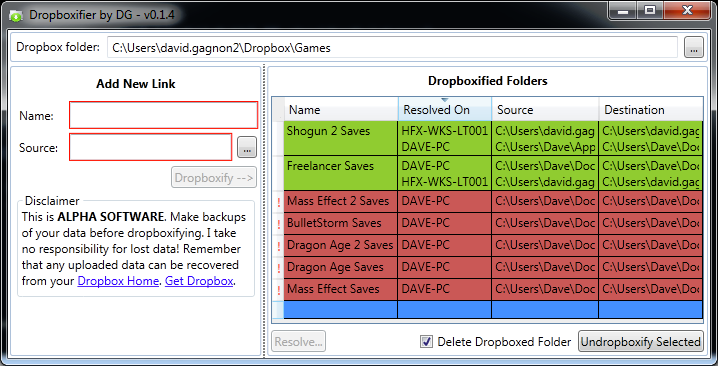
Task: Click the disabled Dropboxify --> button
Action: (214, 178)
